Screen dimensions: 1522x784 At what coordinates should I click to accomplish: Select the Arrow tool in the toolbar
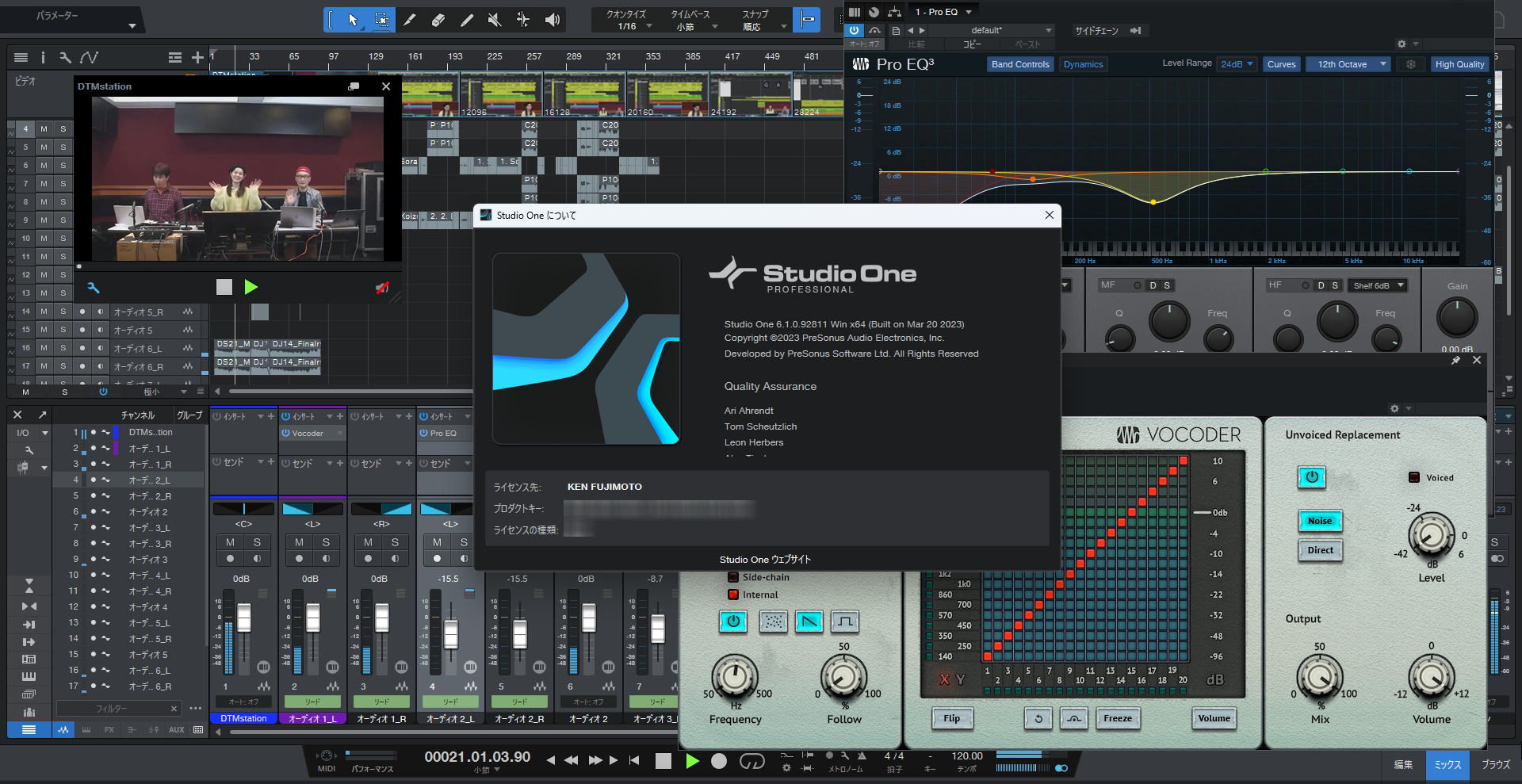[353, 20]
